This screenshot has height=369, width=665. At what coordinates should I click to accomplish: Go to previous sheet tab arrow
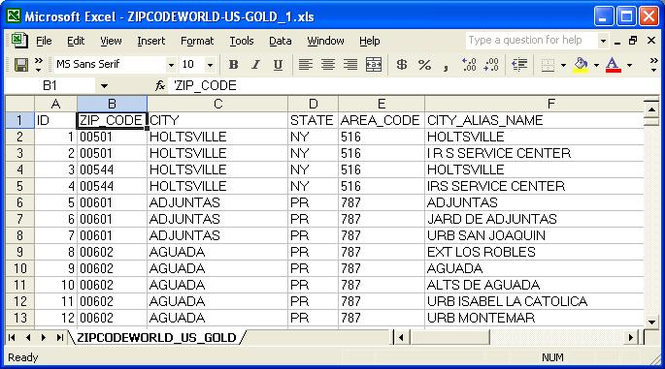28,338
